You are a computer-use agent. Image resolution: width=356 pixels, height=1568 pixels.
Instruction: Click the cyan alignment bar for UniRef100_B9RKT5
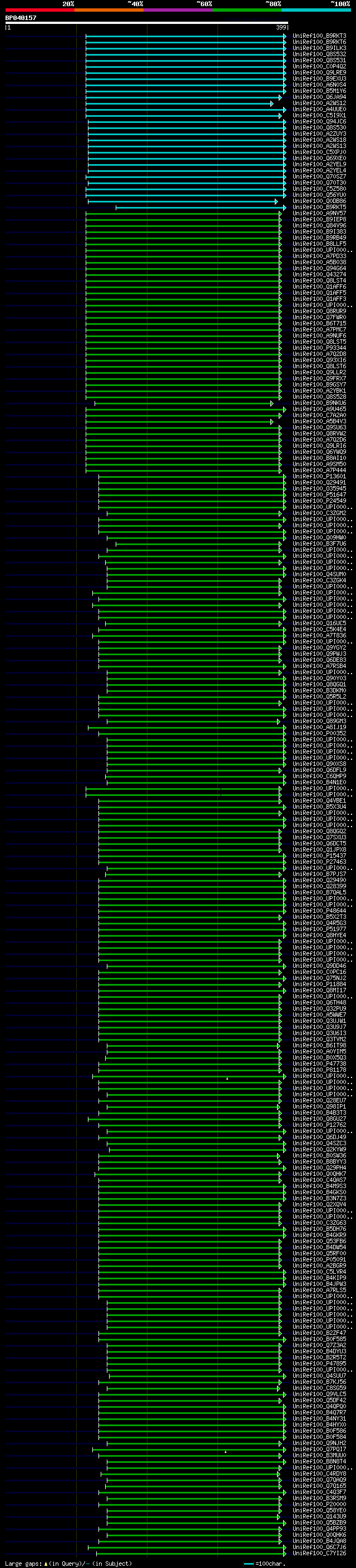tap(201, 207)
